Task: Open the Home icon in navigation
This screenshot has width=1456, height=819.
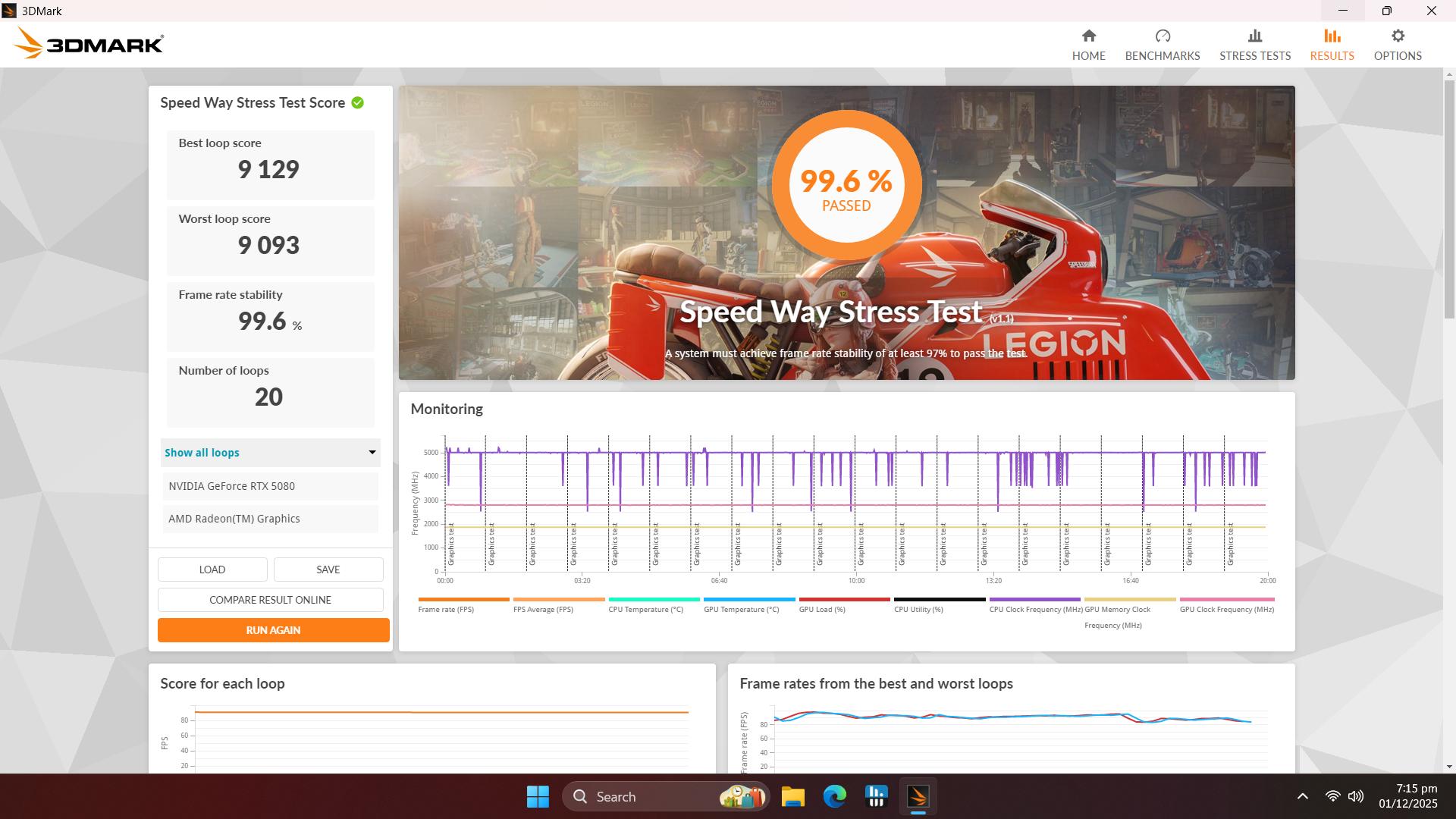Action: tap(1088, 36)
